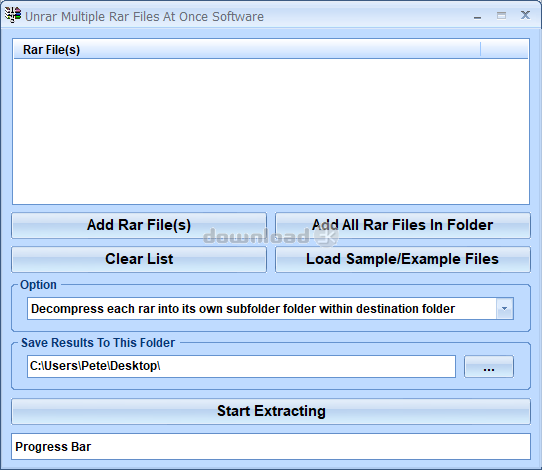Browse for folder with the ... button
The width and height of the screenshot is (542, 470).
point(489,366)
